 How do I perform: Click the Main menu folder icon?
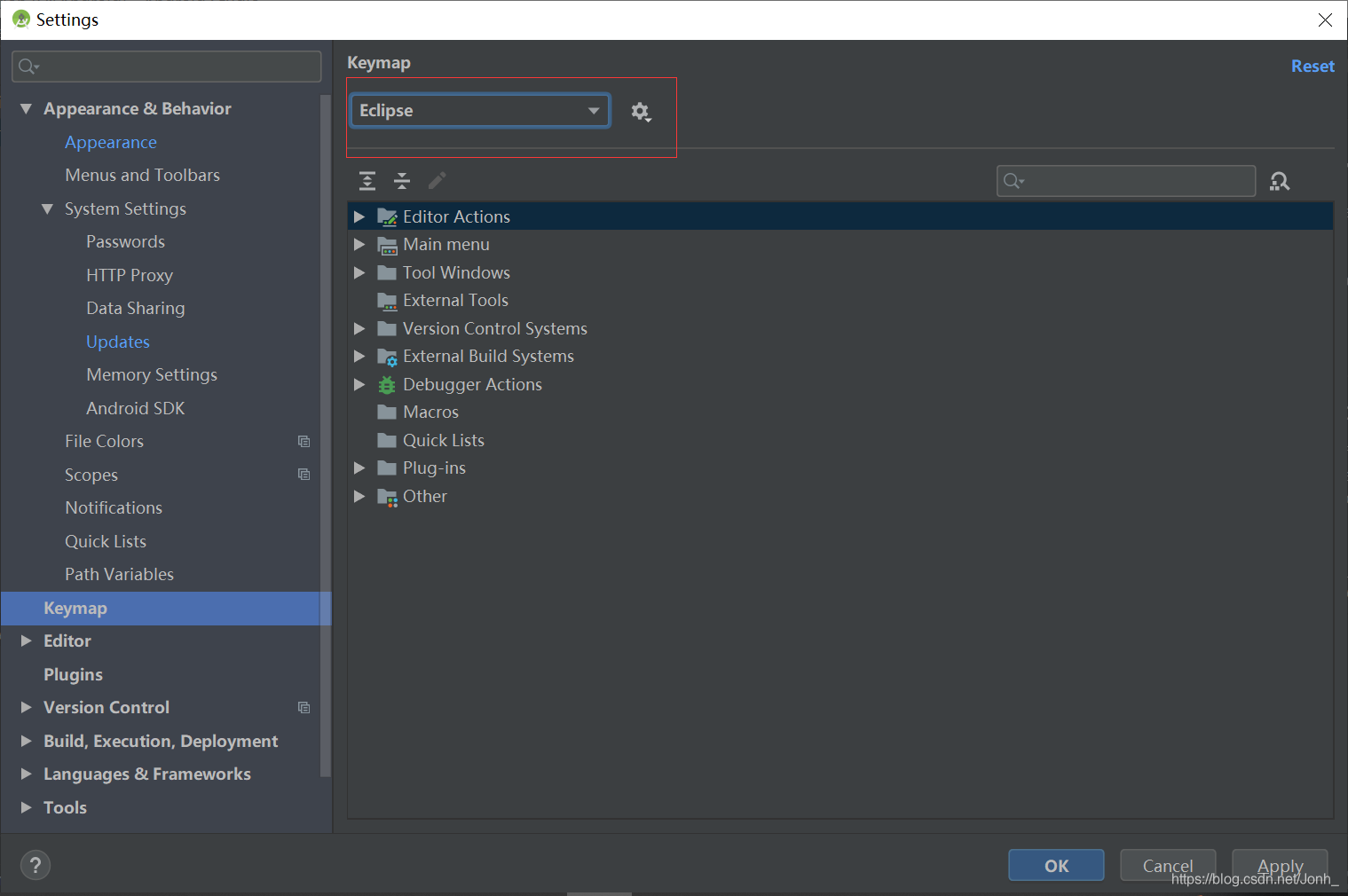pos(387,245)
